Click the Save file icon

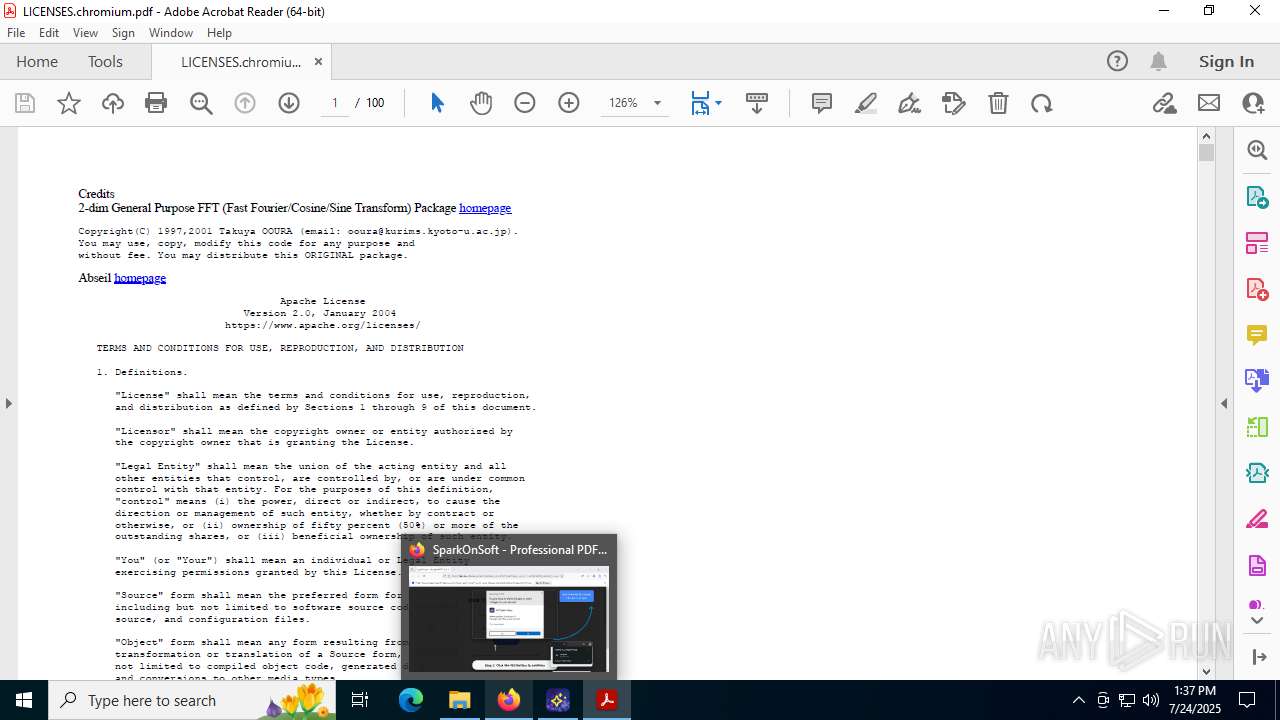[x=25, y=103]
